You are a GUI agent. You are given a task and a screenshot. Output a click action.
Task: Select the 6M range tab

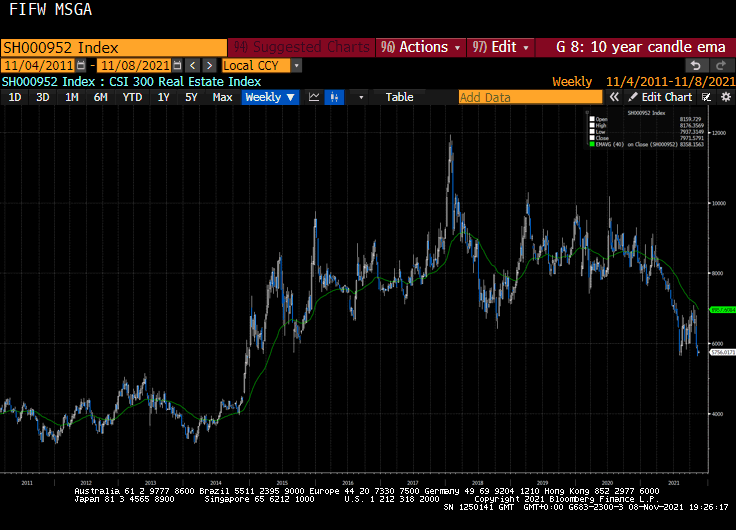(x=100, y=97)
